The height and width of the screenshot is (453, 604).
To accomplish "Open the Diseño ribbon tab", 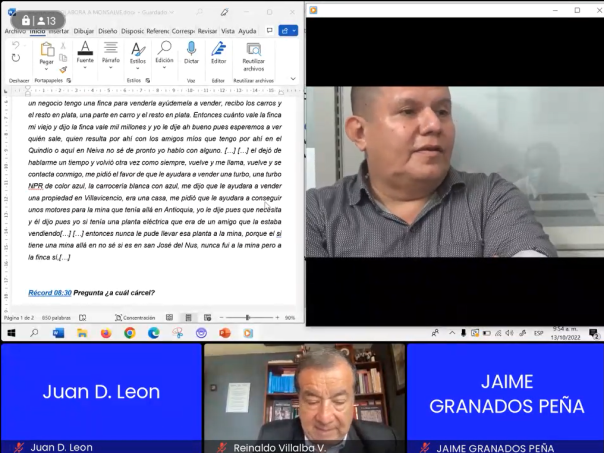I will (107, 31).
